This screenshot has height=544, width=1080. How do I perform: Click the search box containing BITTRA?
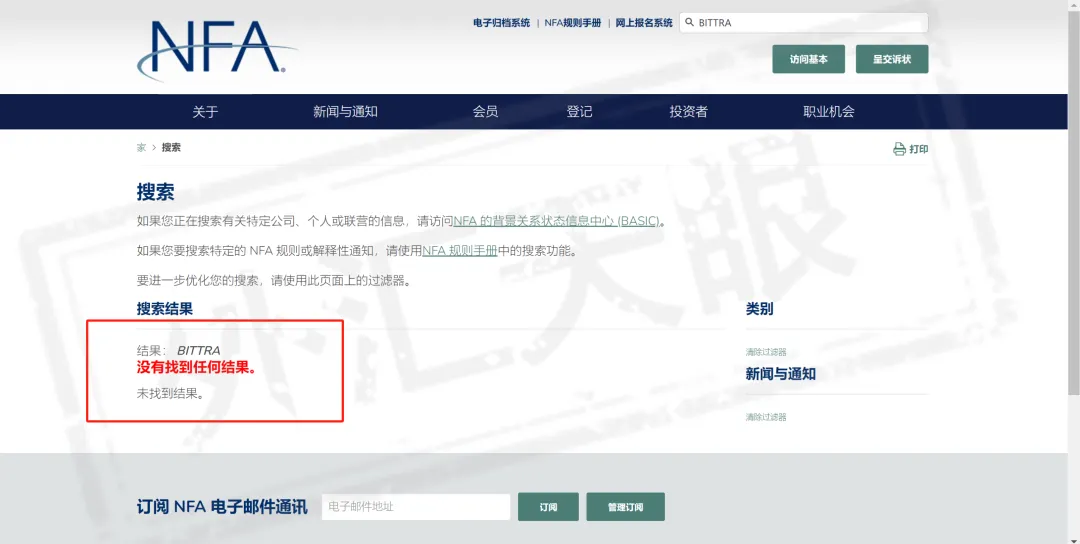point(803,23)
